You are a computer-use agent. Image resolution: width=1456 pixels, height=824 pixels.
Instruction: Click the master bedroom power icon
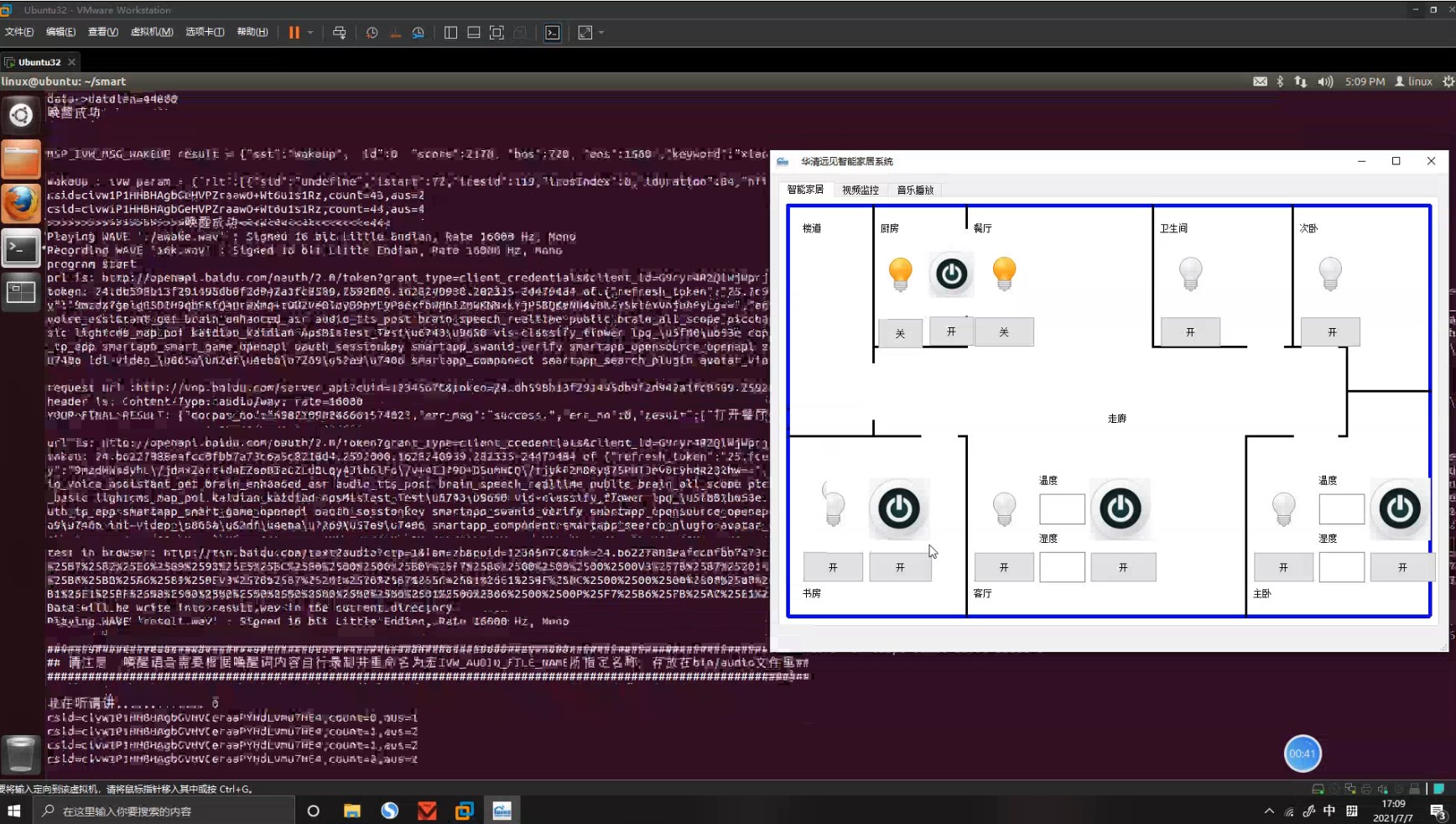point(1399,508)
